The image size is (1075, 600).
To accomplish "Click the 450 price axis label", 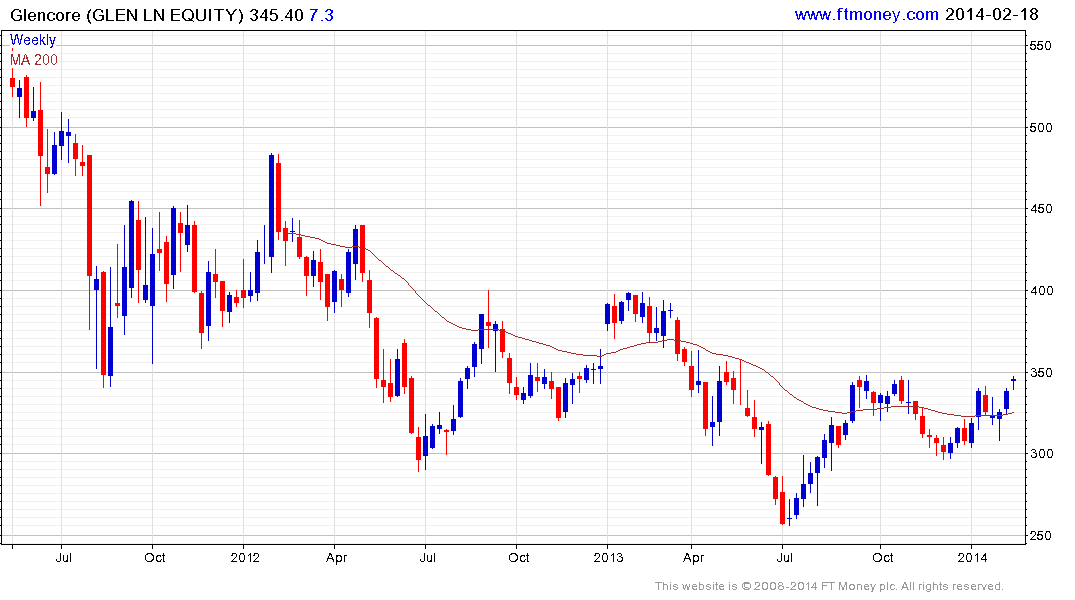I will [1040, 209].
